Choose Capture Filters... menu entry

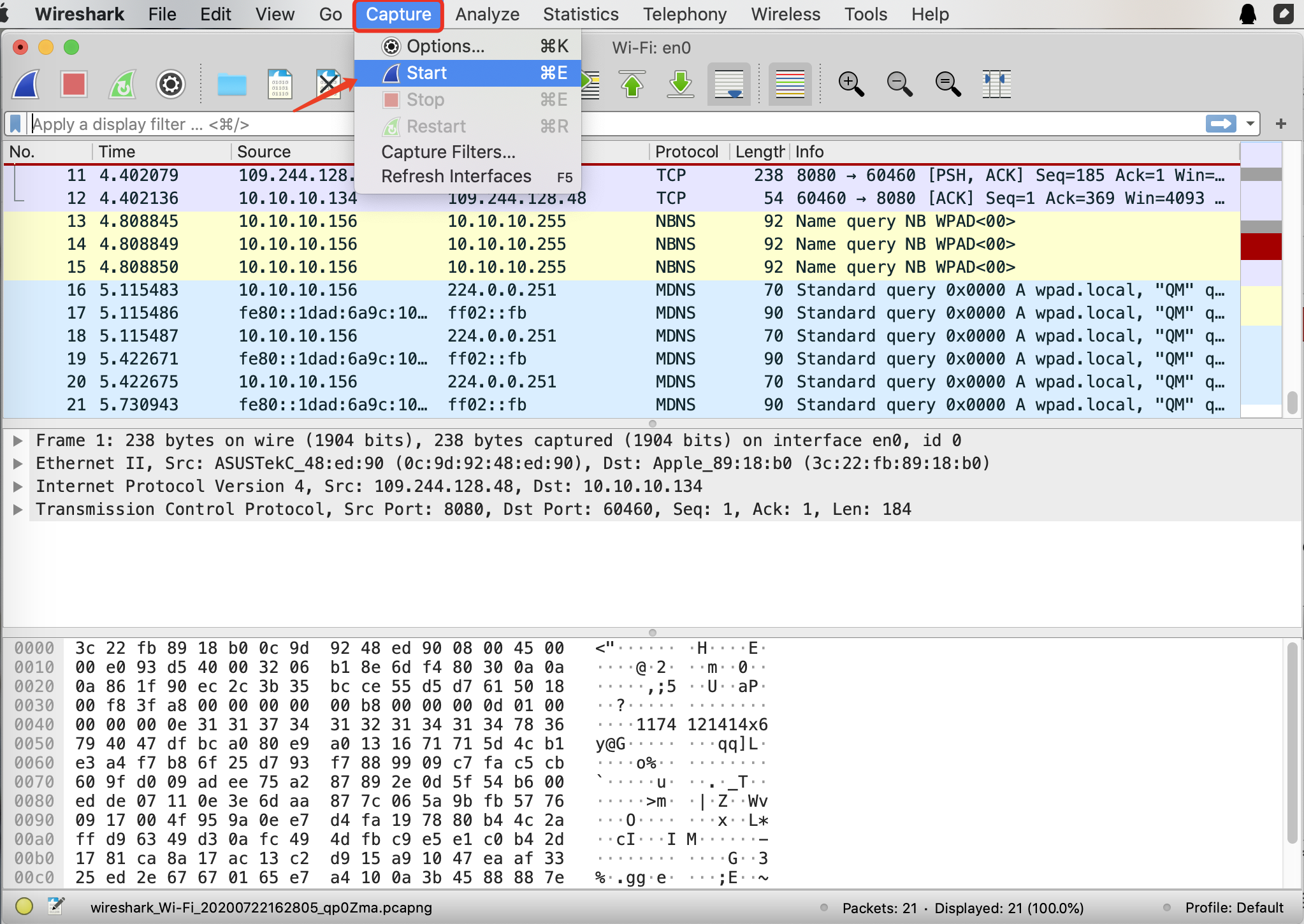click(x=448, y=152)
